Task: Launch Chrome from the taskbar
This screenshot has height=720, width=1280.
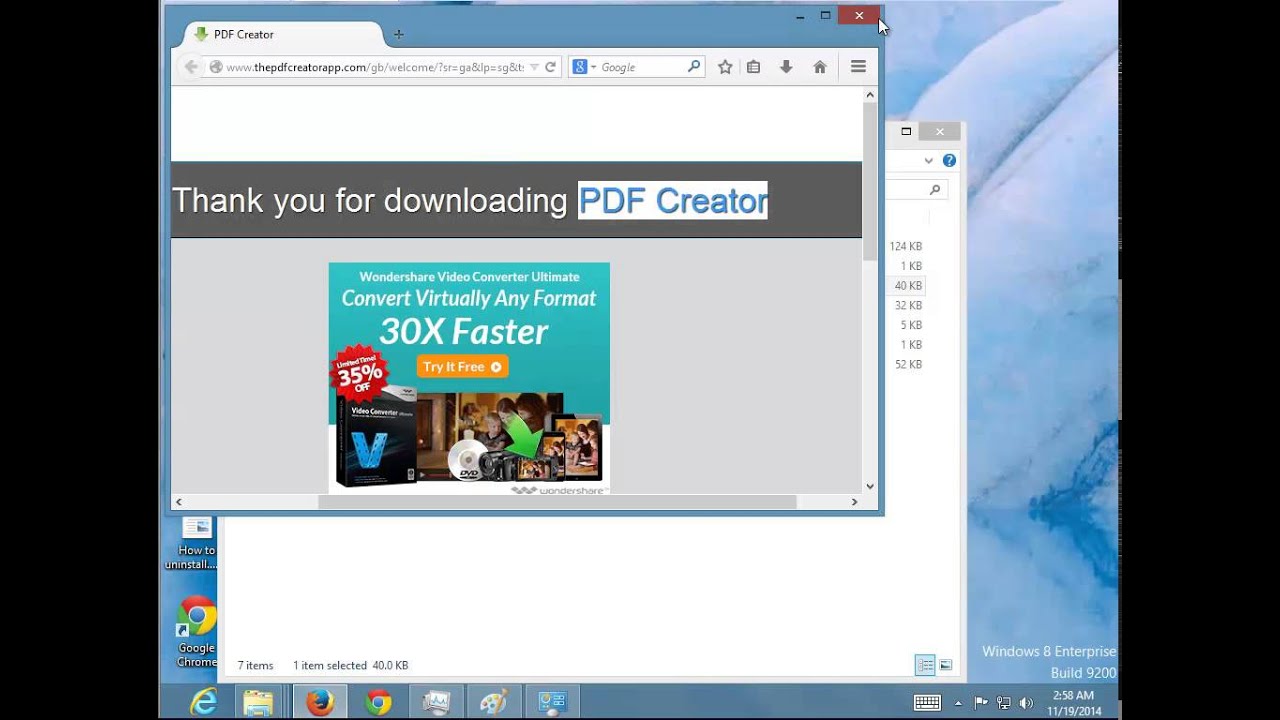Action: click(x=378, y=702)
